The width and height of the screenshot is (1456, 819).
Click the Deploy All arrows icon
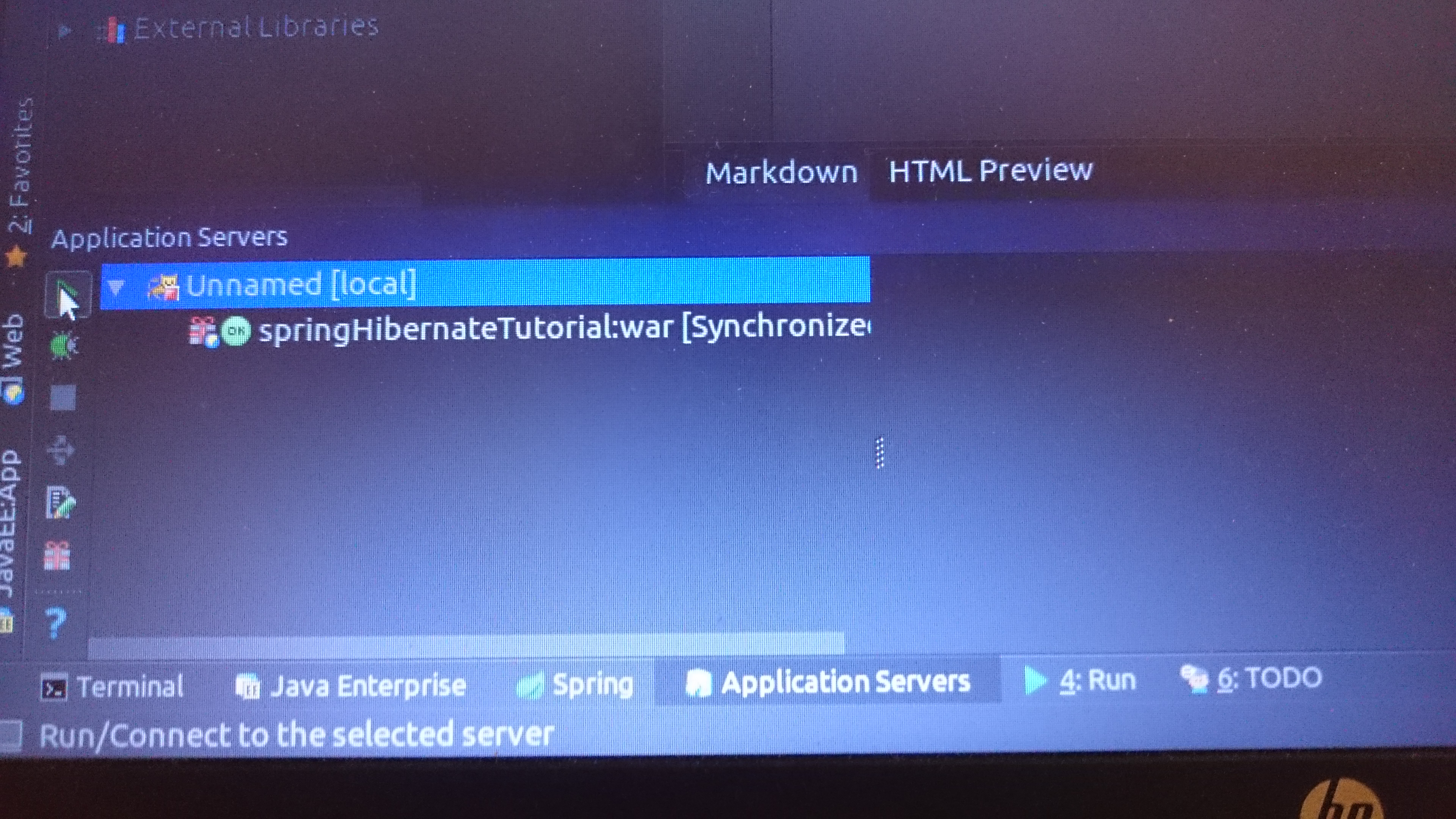tap(60, 450)
